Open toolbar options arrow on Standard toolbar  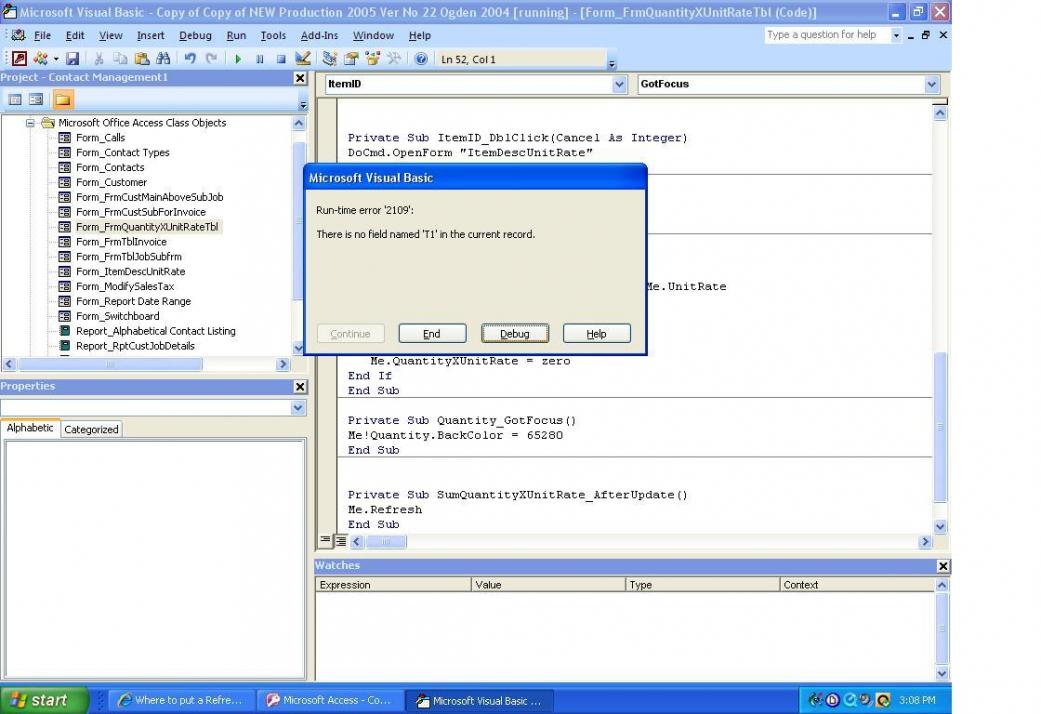tap(612, 63)
